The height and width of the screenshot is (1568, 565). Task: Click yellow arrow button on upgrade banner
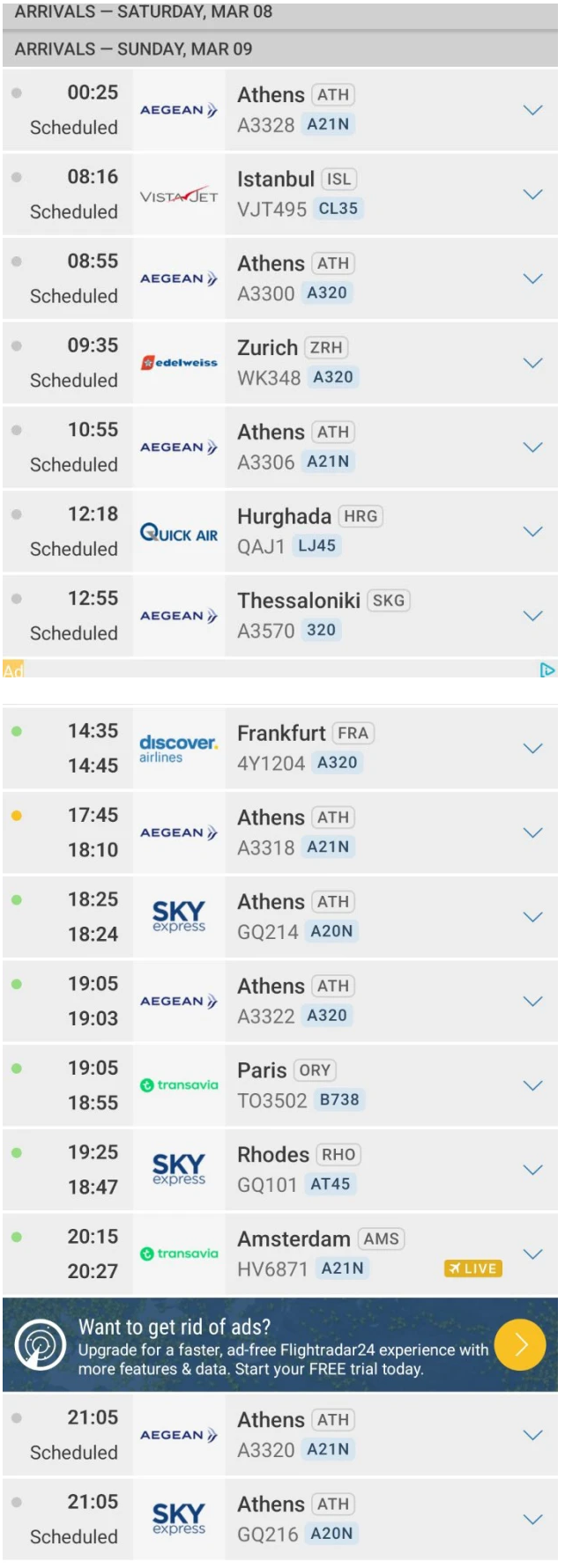(521, 1344)
